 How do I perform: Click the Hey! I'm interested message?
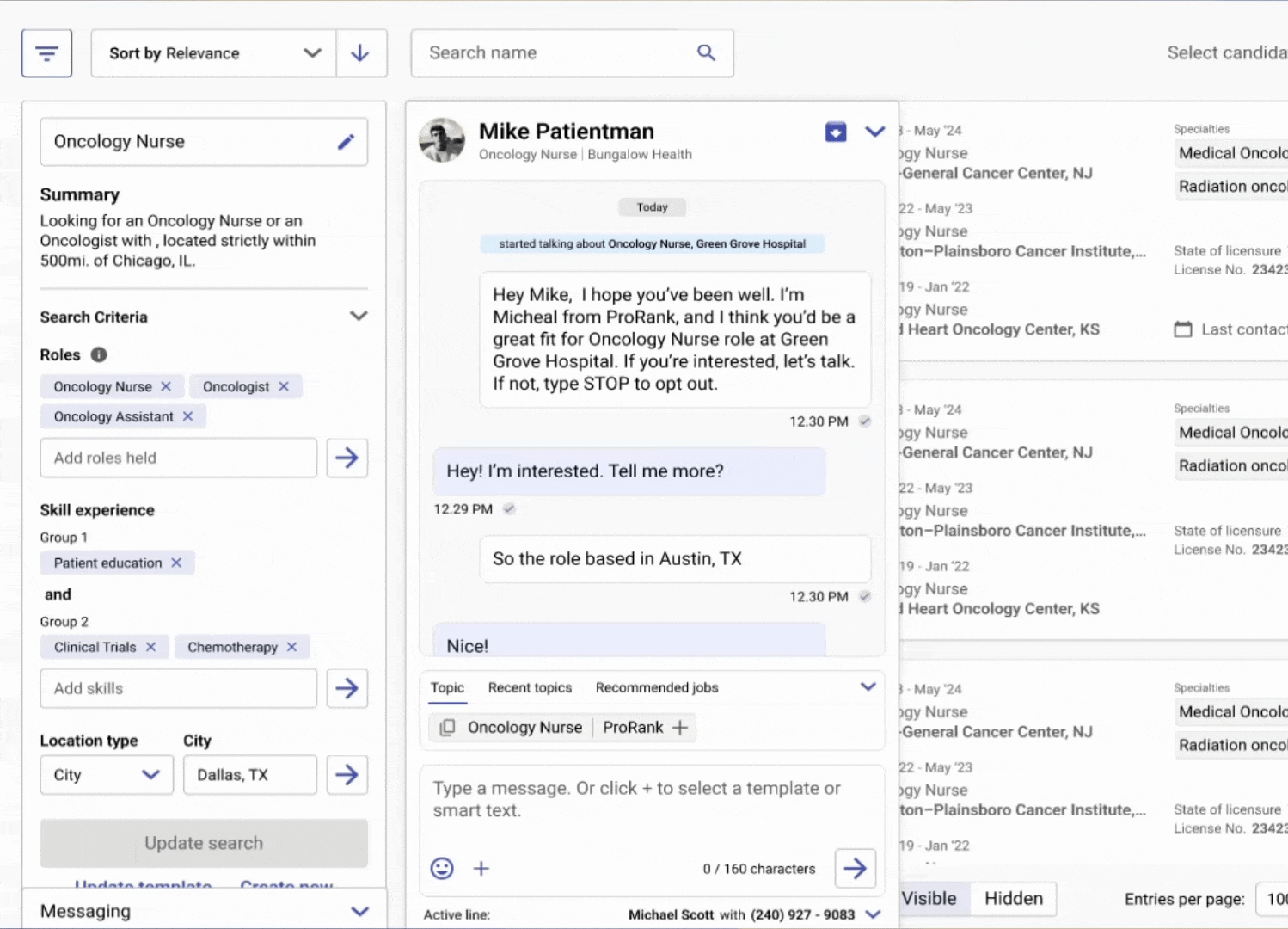(x=629, y=471)
